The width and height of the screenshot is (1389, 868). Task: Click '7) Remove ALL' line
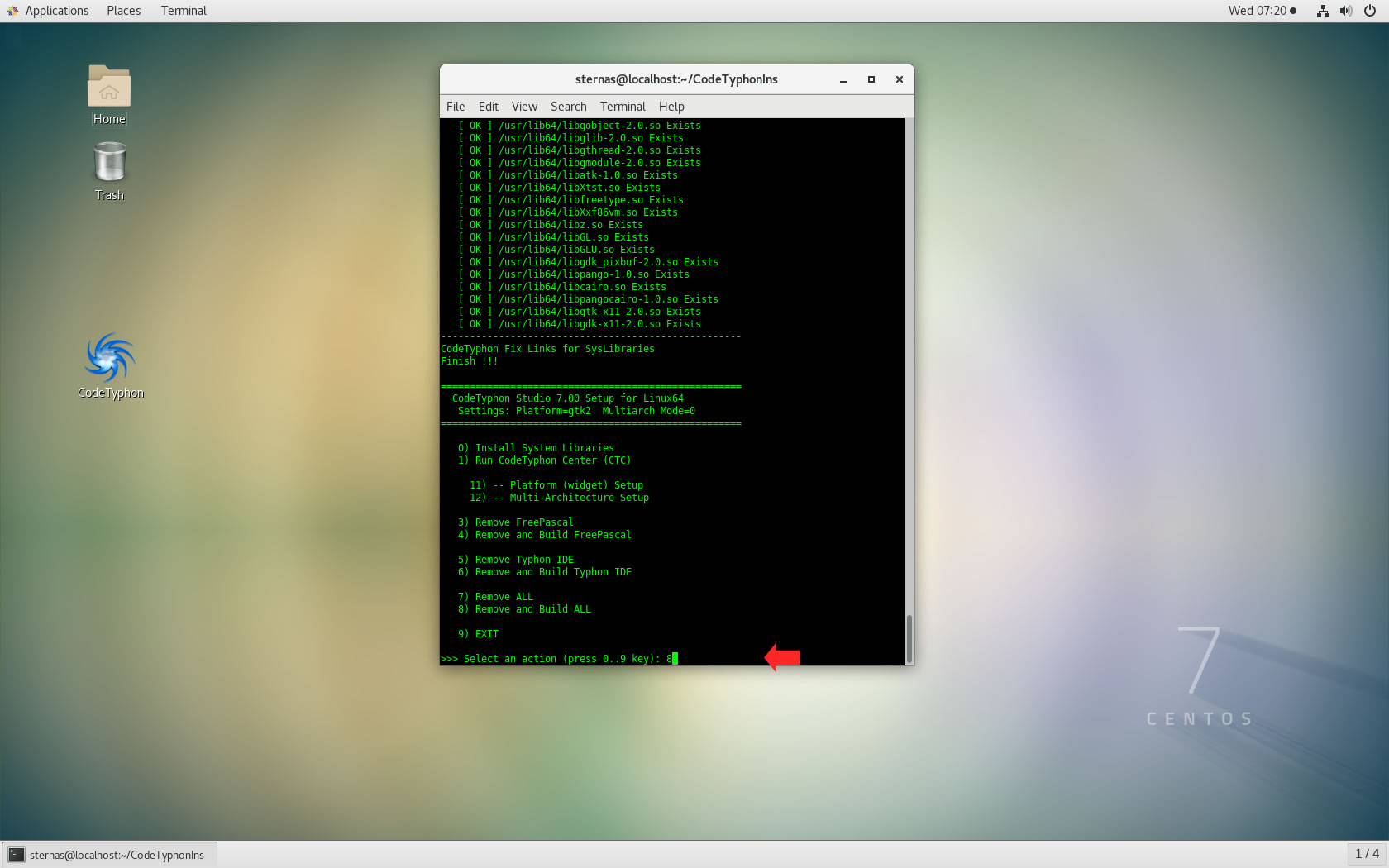pyautogui.click(x=495, y=597)
